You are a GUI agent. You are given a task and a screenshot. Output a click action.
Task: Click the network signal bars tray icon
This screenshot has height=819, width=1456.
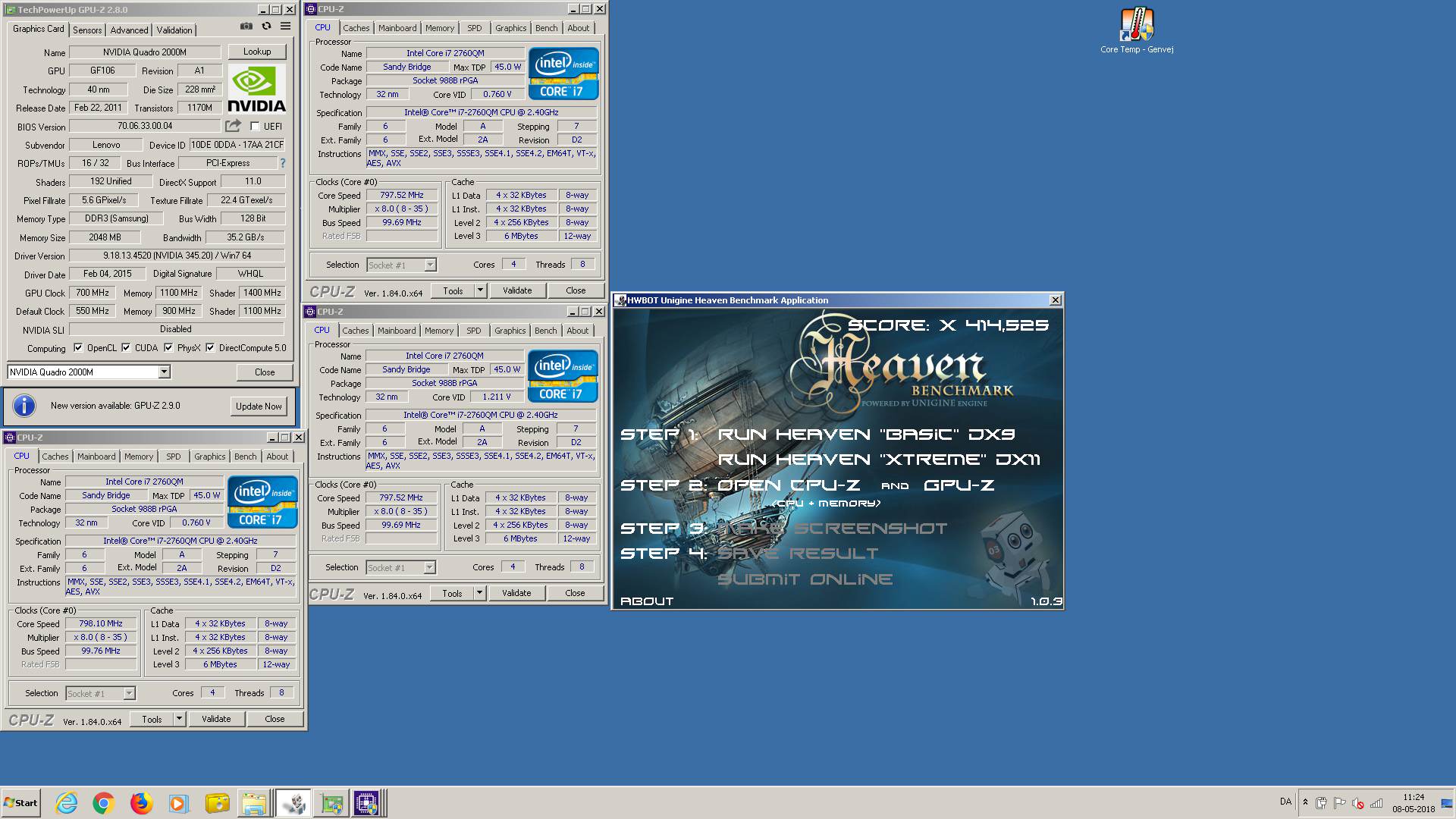pyautogui.click(x=1376, y=803)
